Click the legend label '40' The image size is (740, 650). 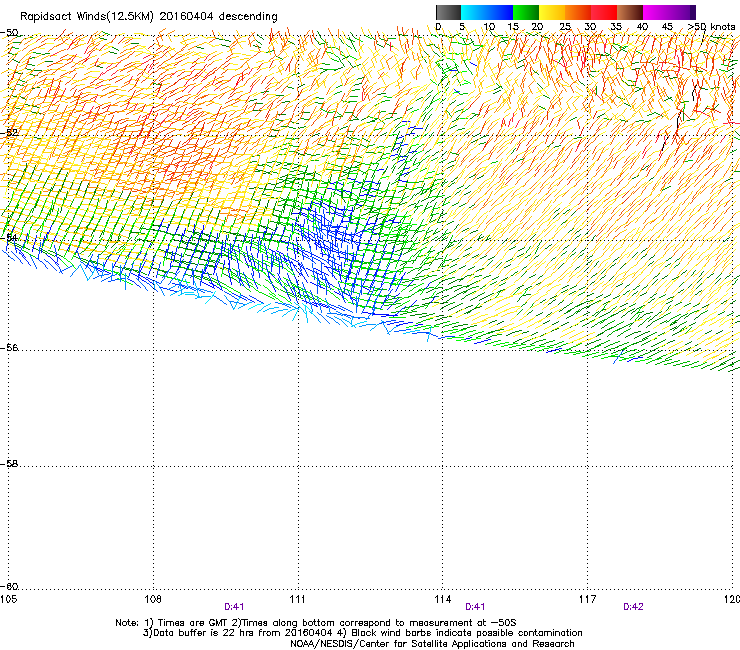point(642,27)
